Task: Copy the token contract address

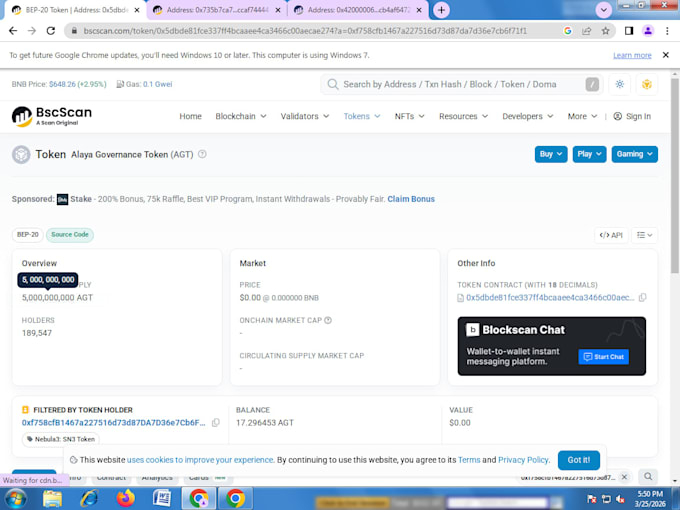Action: (642, 298)
